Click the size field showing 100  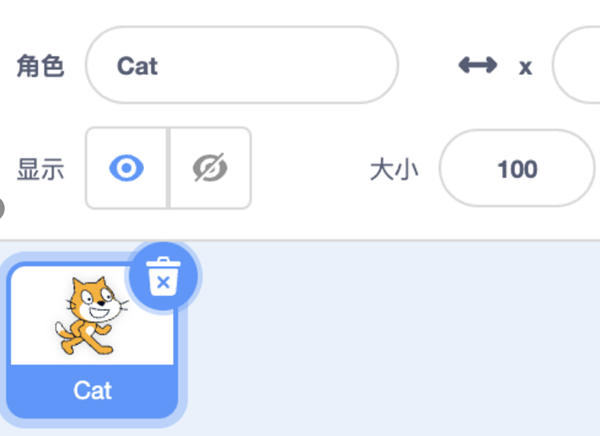click(517, 169)
